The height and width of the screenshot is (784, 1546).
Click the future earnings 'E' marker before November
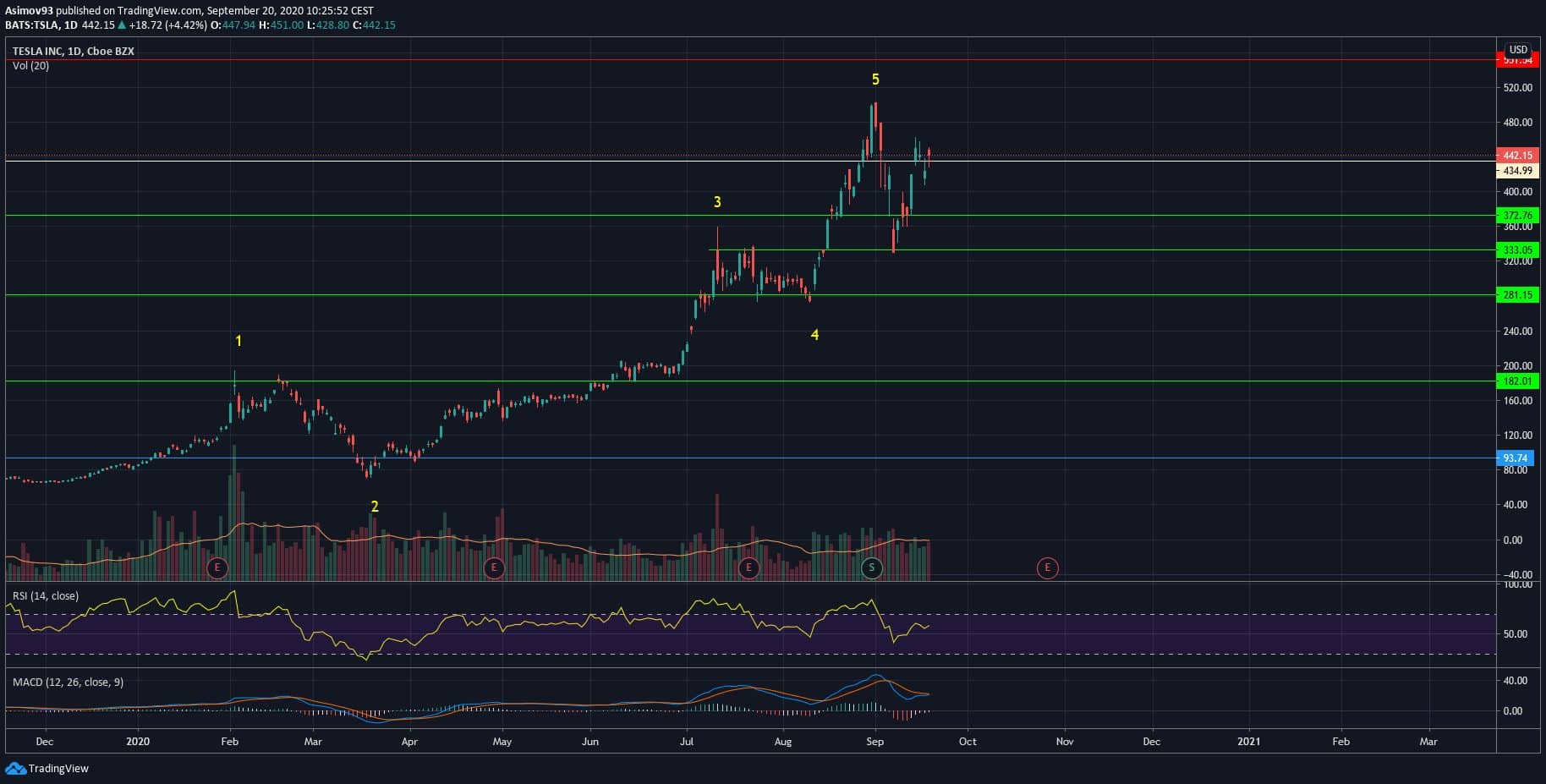(x=1047, y=567)
